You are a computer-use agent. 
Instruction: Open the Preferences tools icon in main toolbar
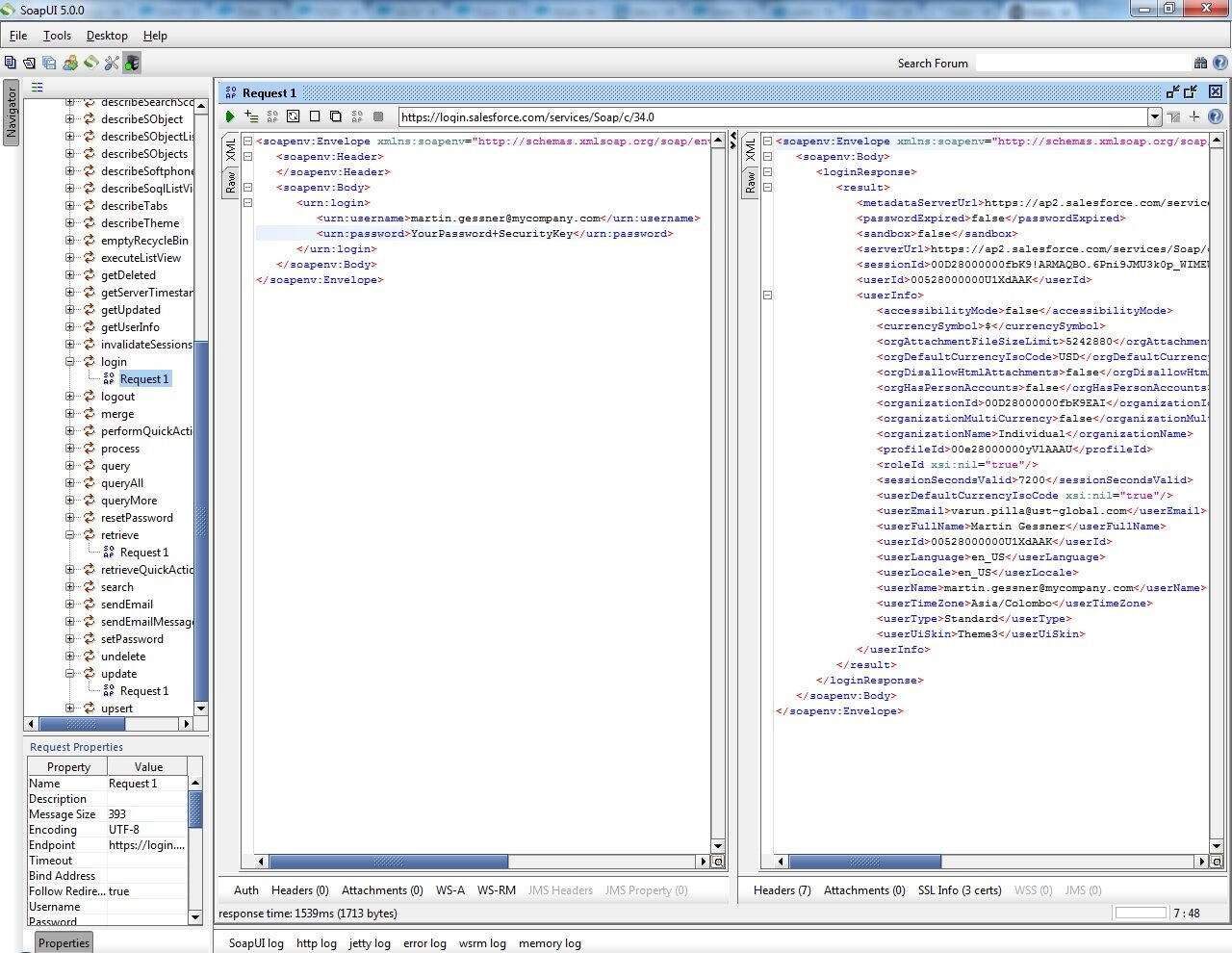click(x=112, y=64)
